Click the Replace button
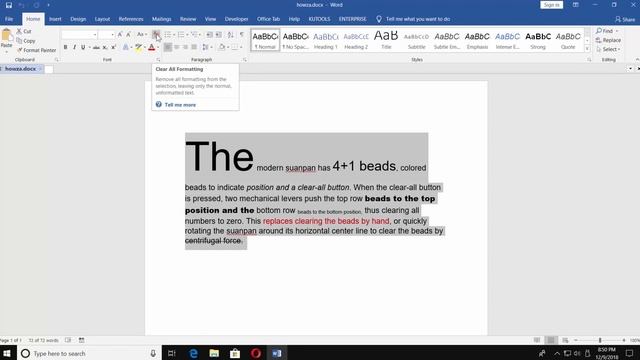This screenshot has width=640, height=360. 609,40
